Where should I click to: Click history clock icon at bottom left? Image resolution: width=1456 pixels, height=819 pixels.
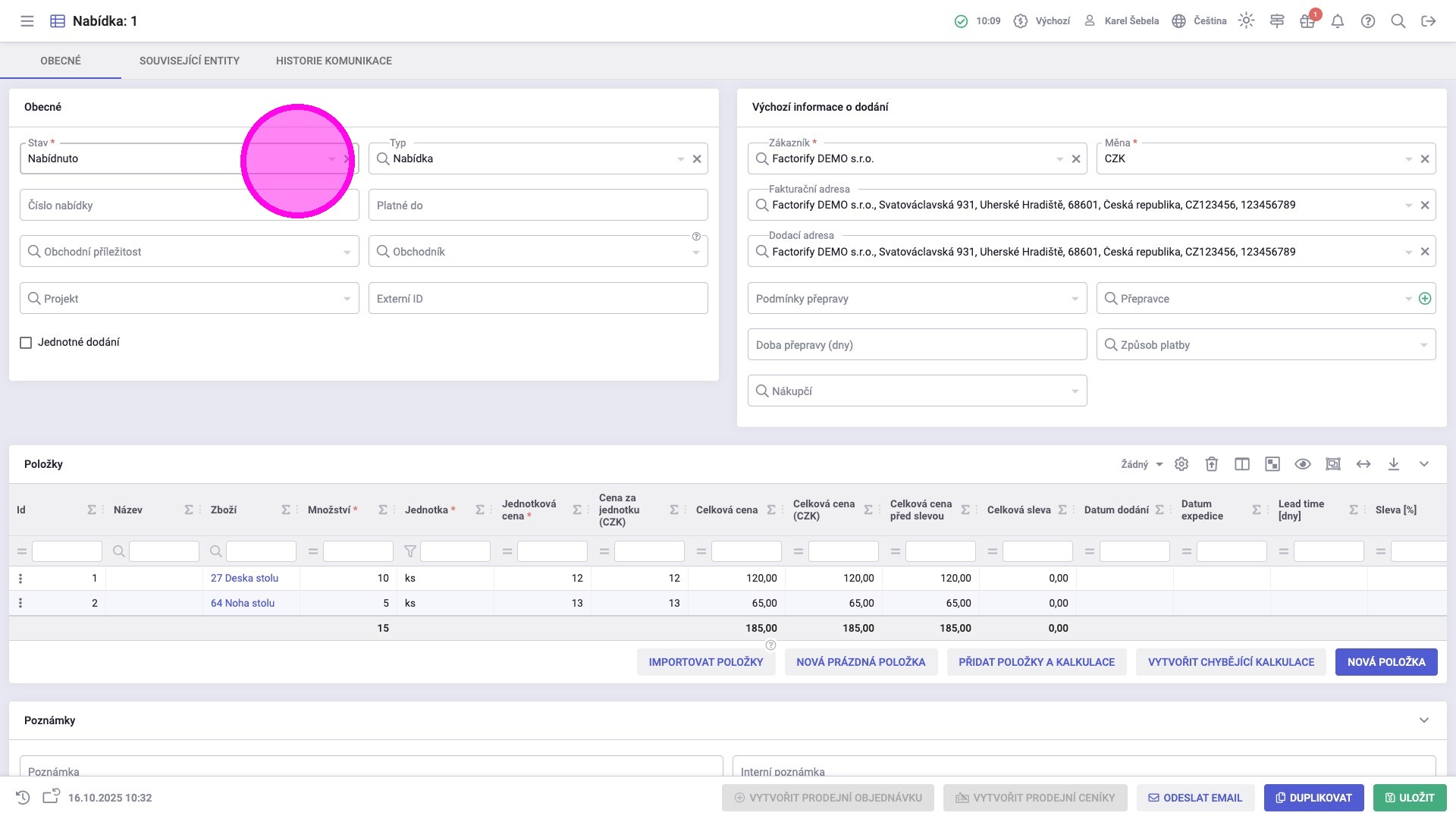[23, 798]
